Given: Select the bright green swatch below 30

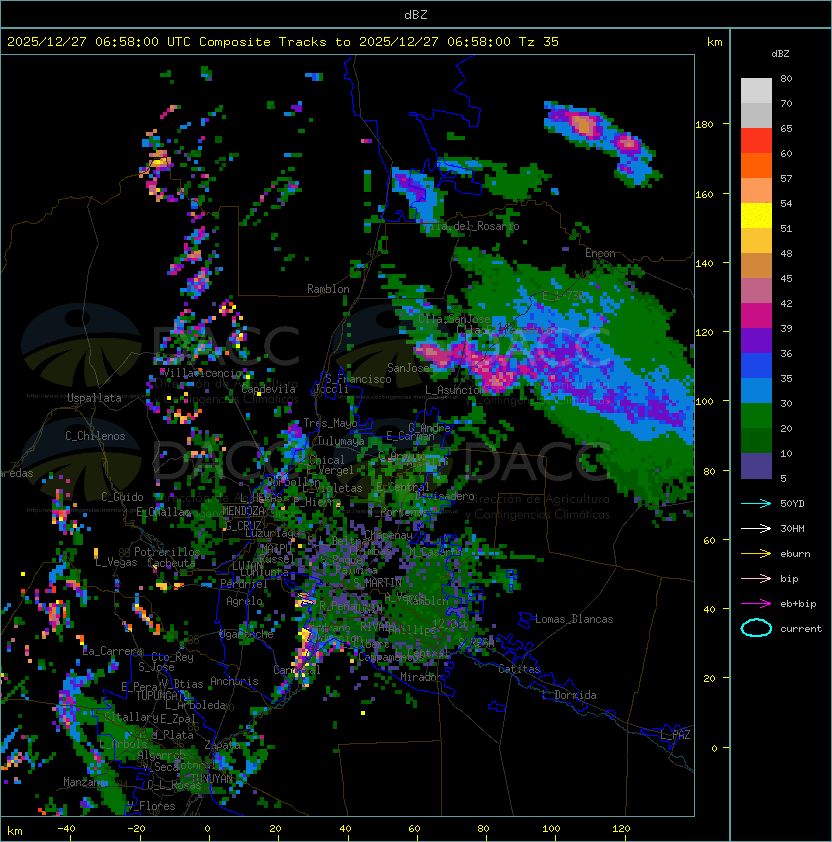Looking at the screenshot, I should 756,416.
